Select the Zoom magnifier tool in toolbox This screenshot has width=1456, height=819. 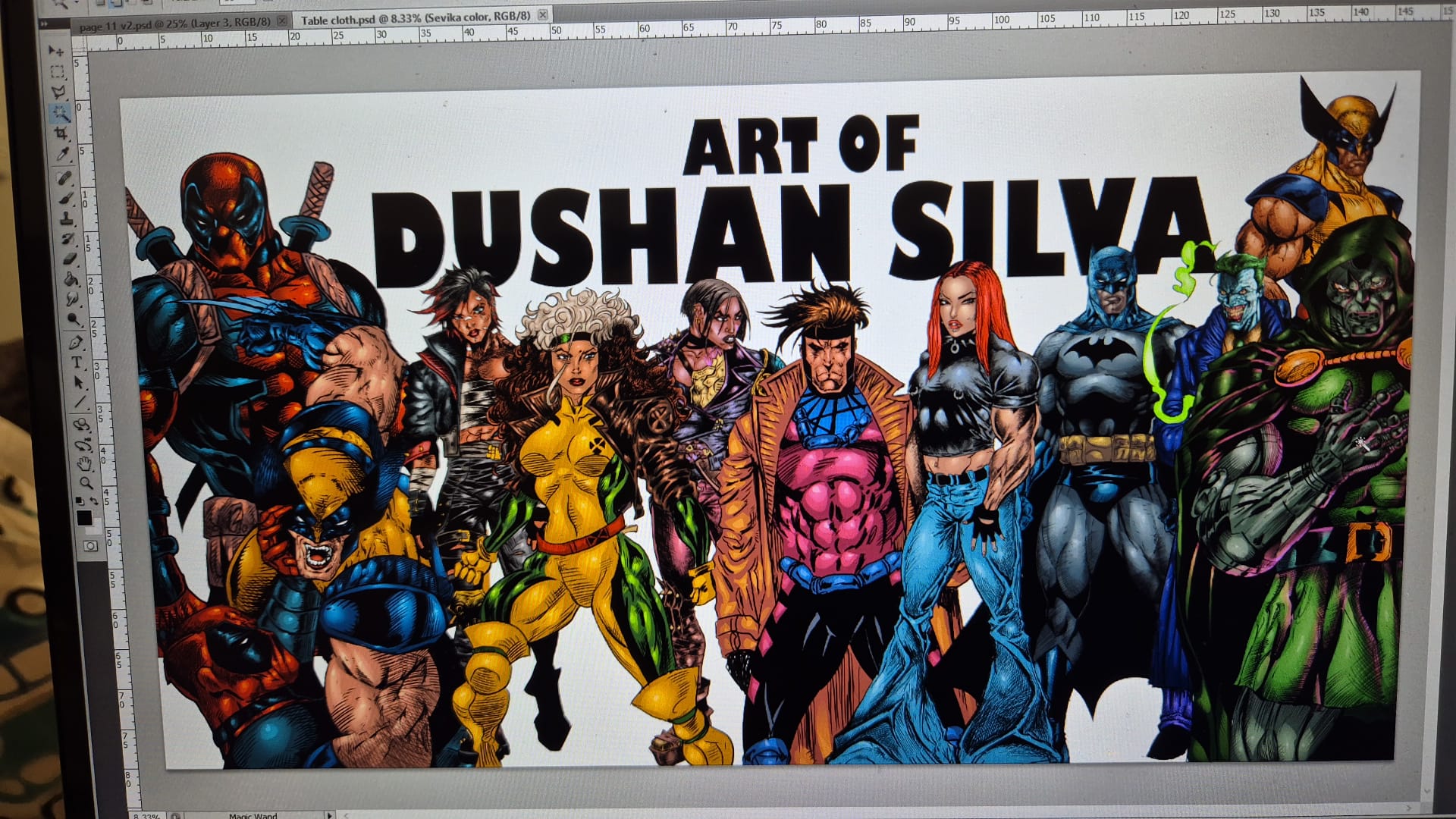point(86,483)
